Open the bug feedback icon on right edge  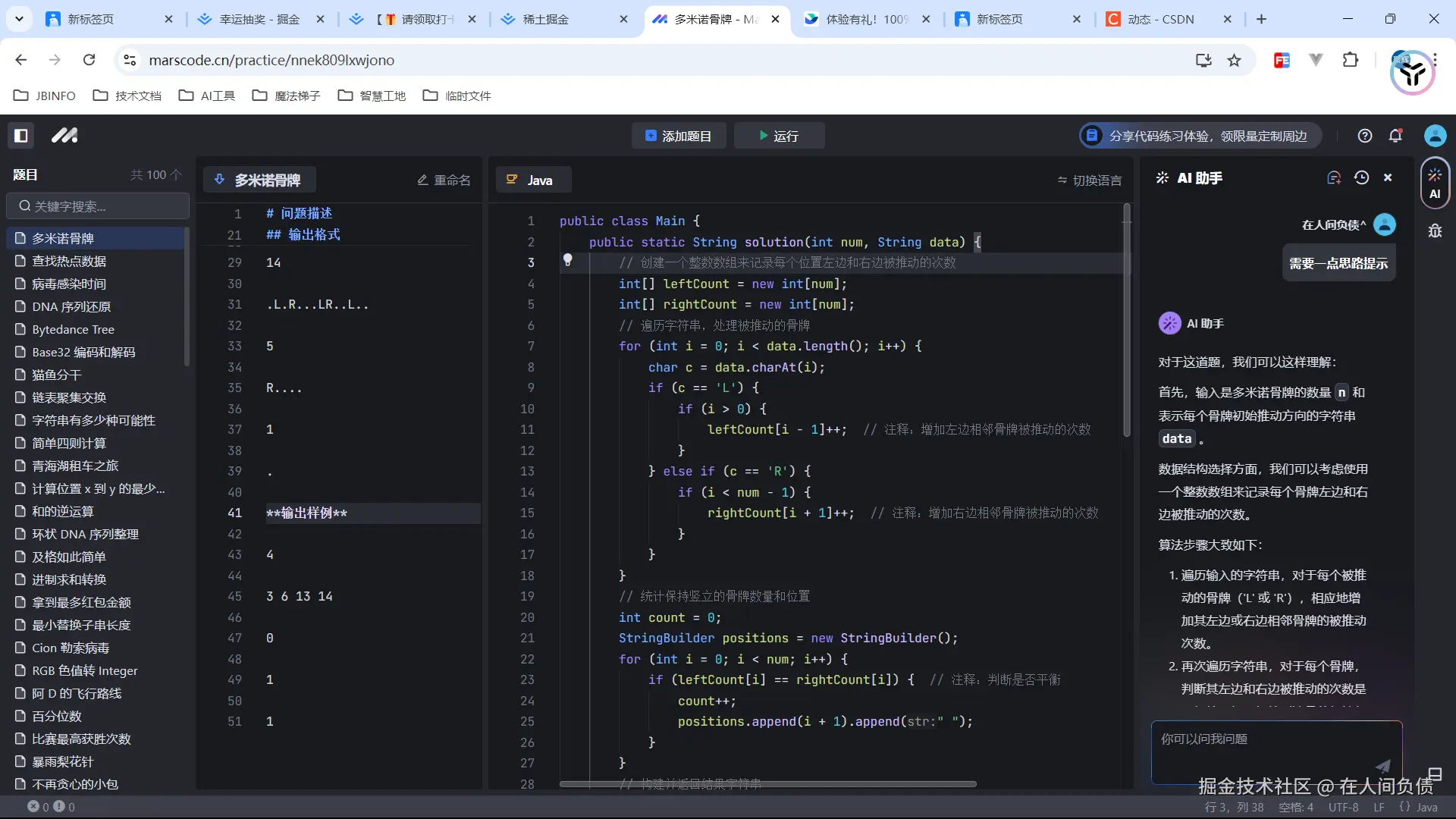[x=1436, y=231]
